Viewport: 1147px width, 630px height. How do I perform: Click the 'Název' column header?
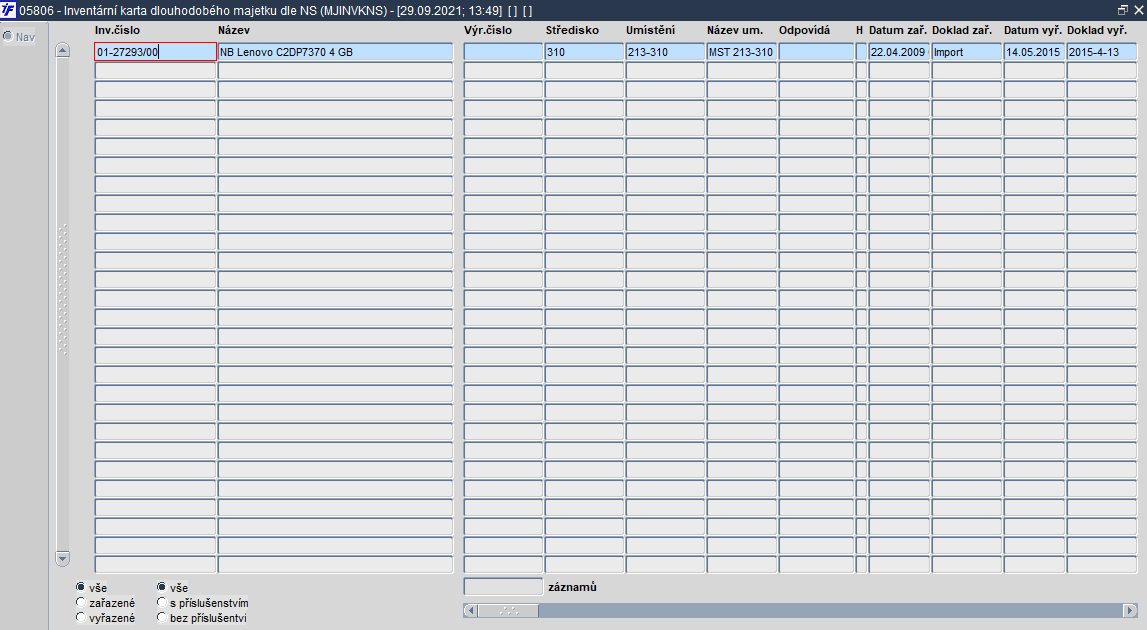(234, 30)
